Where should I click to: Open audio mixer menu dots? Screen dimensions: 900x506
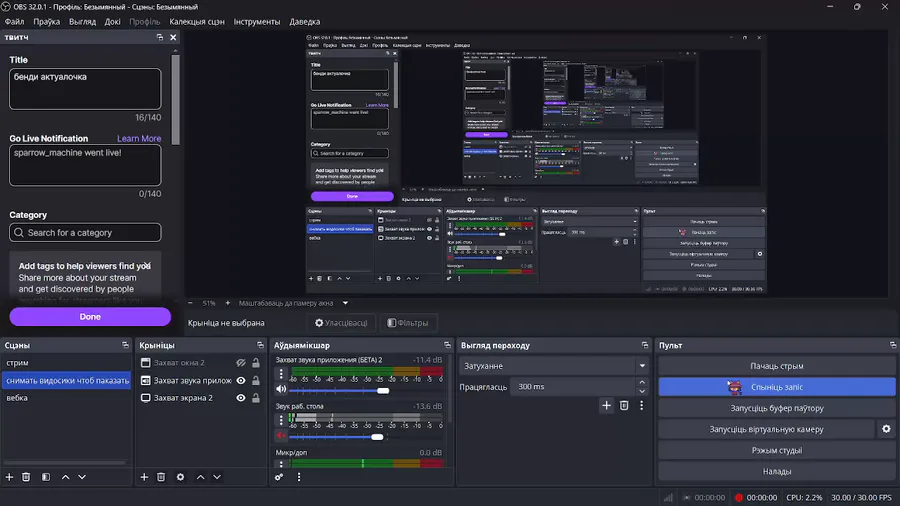point(298,477)
